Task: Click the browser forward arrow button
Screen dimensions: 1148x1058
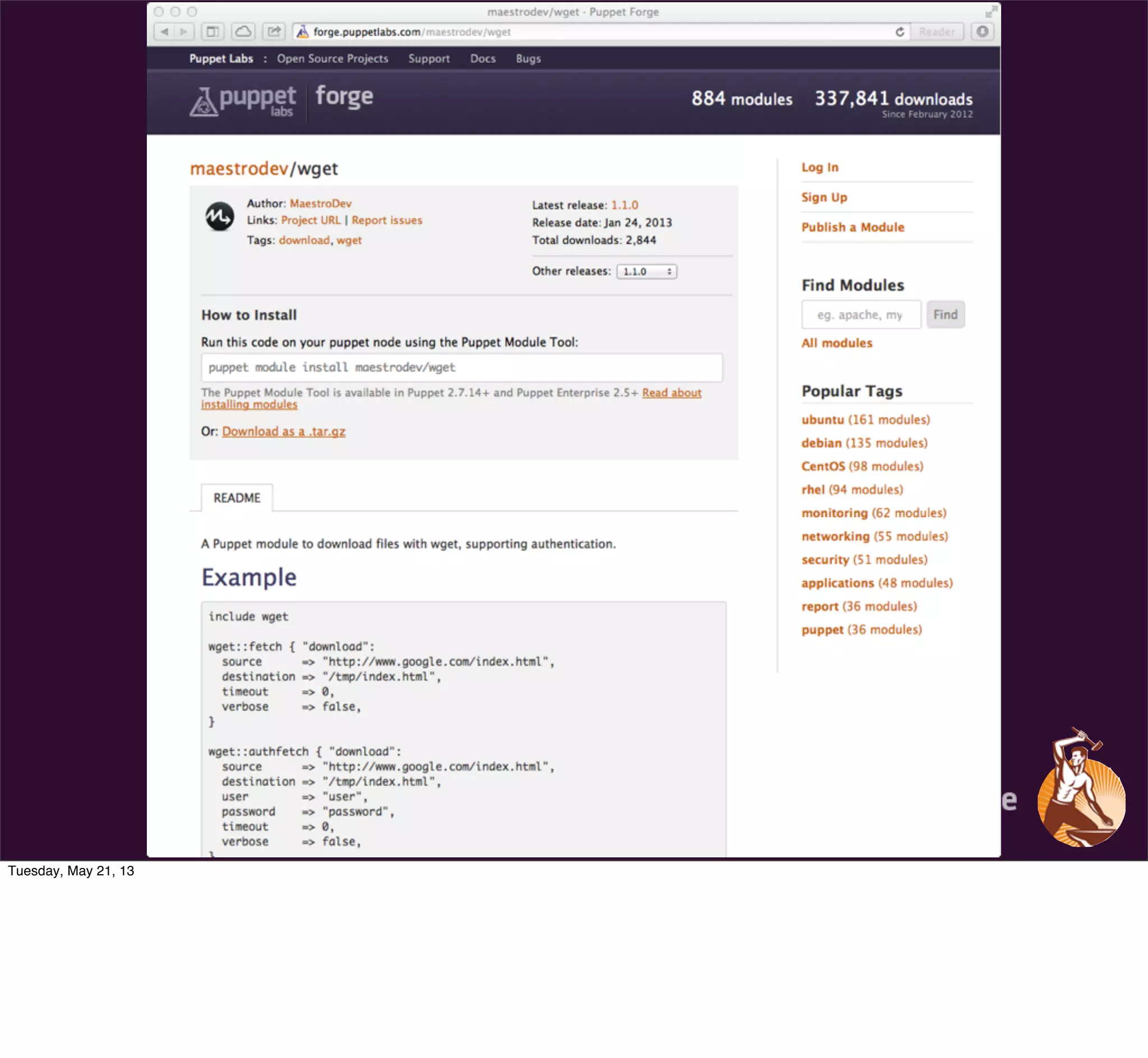Action: 184,32
